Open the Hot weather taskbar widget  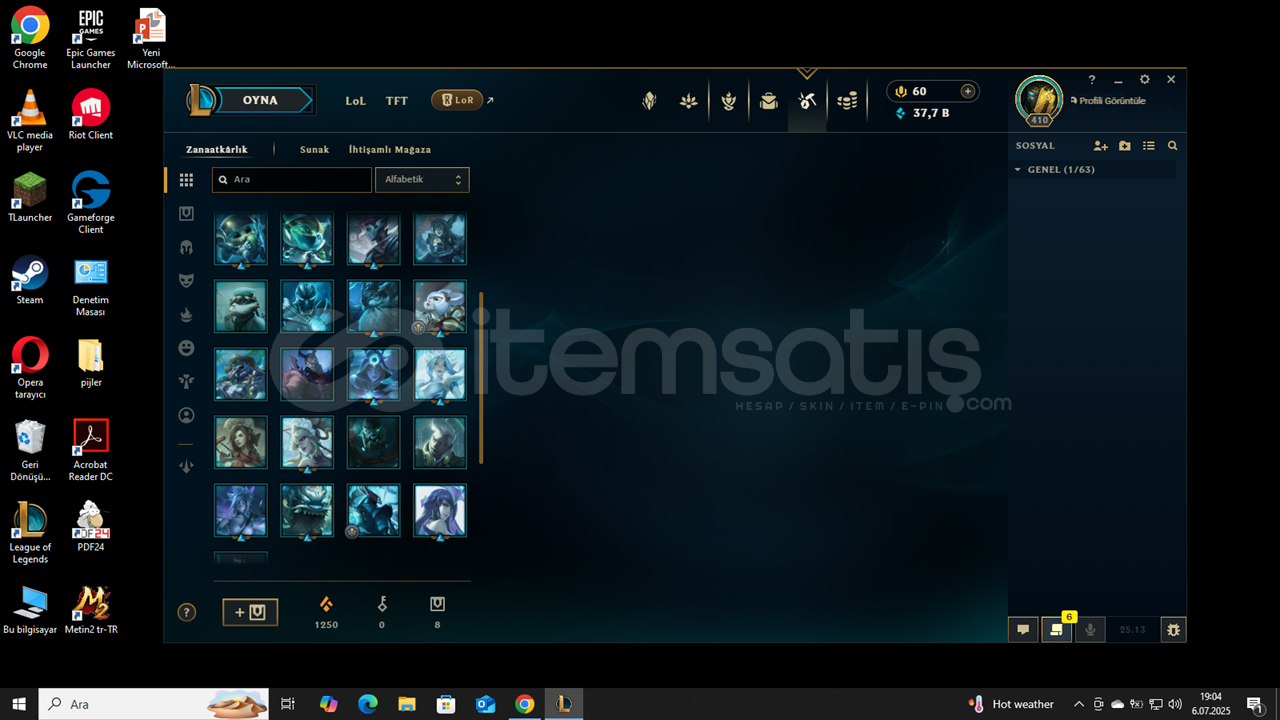pyautogui.click(x=1011, y=704)
